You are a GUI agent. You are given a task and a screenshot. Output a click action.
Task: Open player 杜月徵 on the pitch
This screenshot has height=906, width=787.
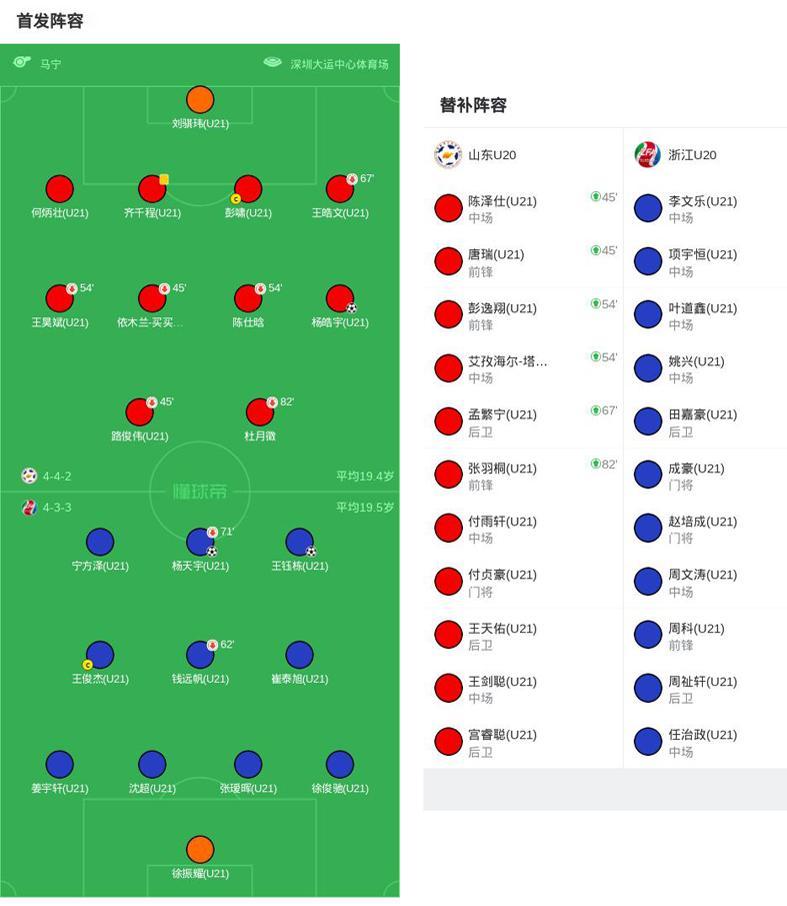coord(260,412)
